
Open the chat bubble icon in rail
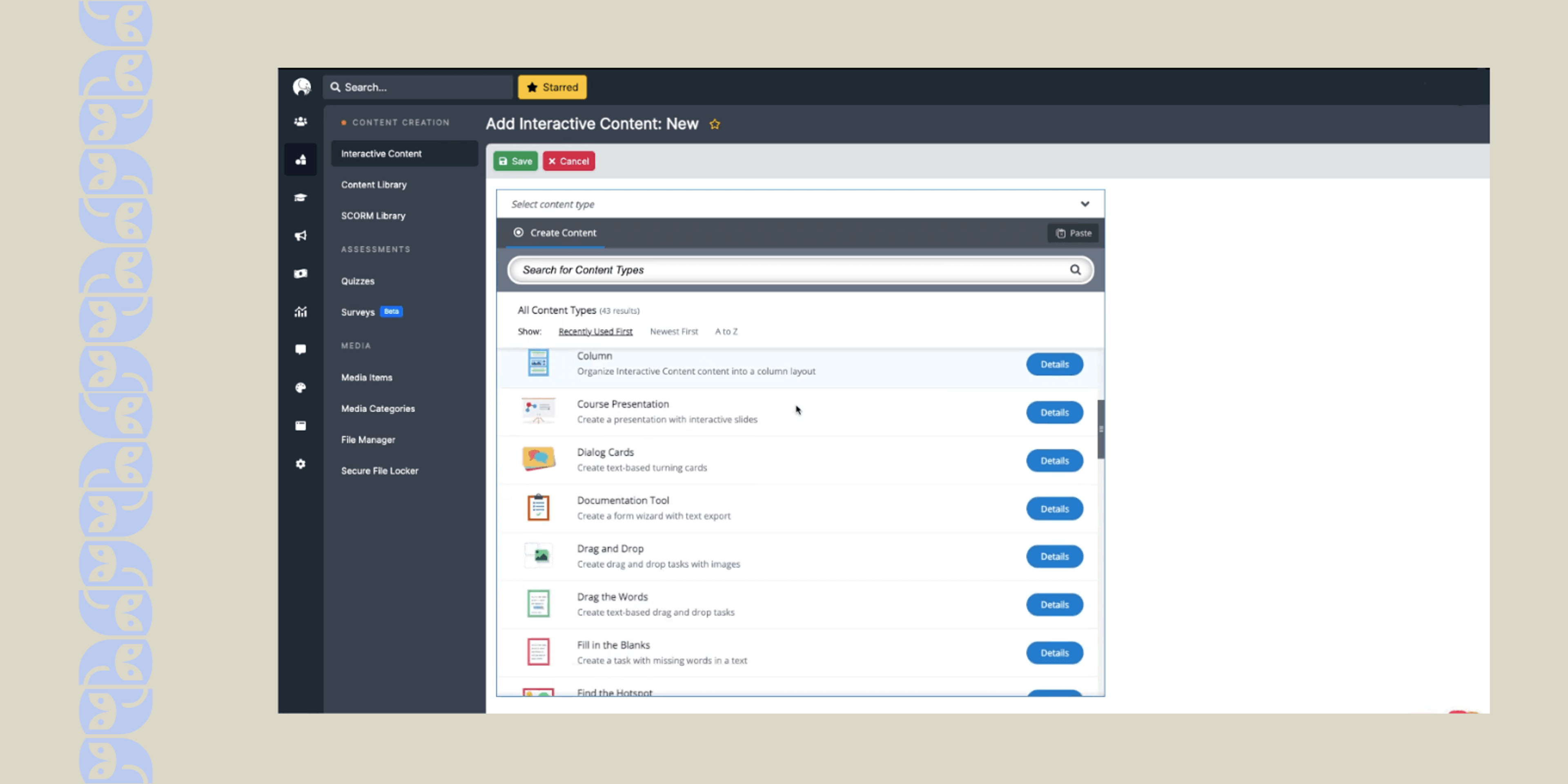(301, 350)
